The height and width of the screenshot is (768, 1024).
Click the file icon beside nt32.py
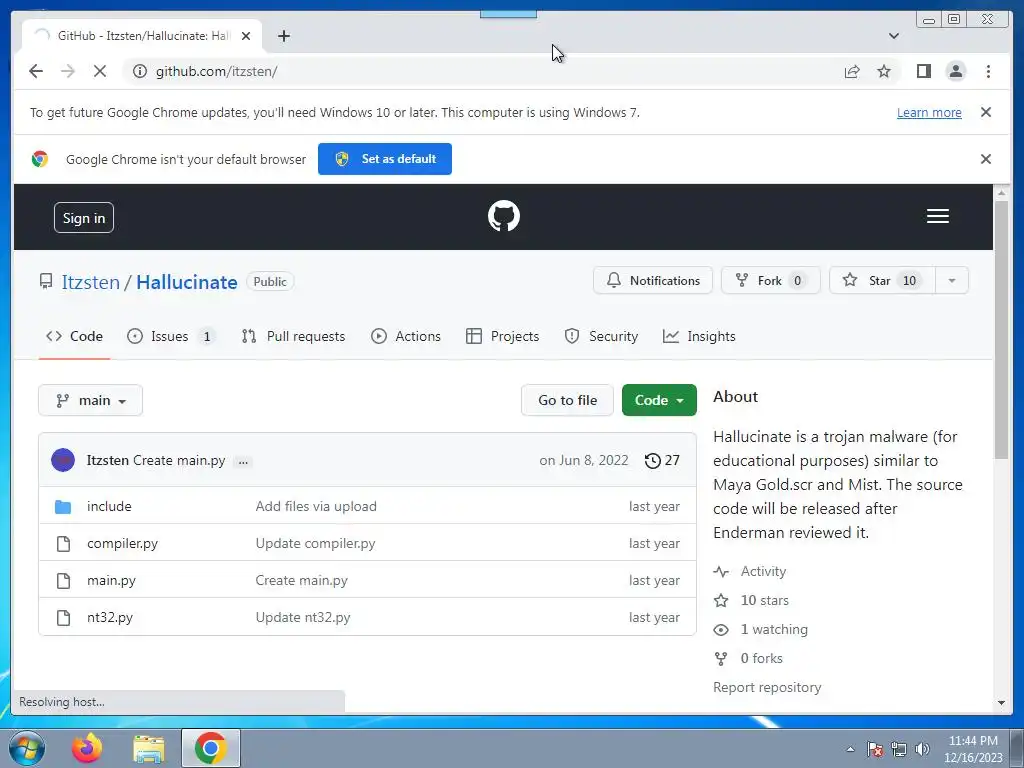[x=63, y=618]
